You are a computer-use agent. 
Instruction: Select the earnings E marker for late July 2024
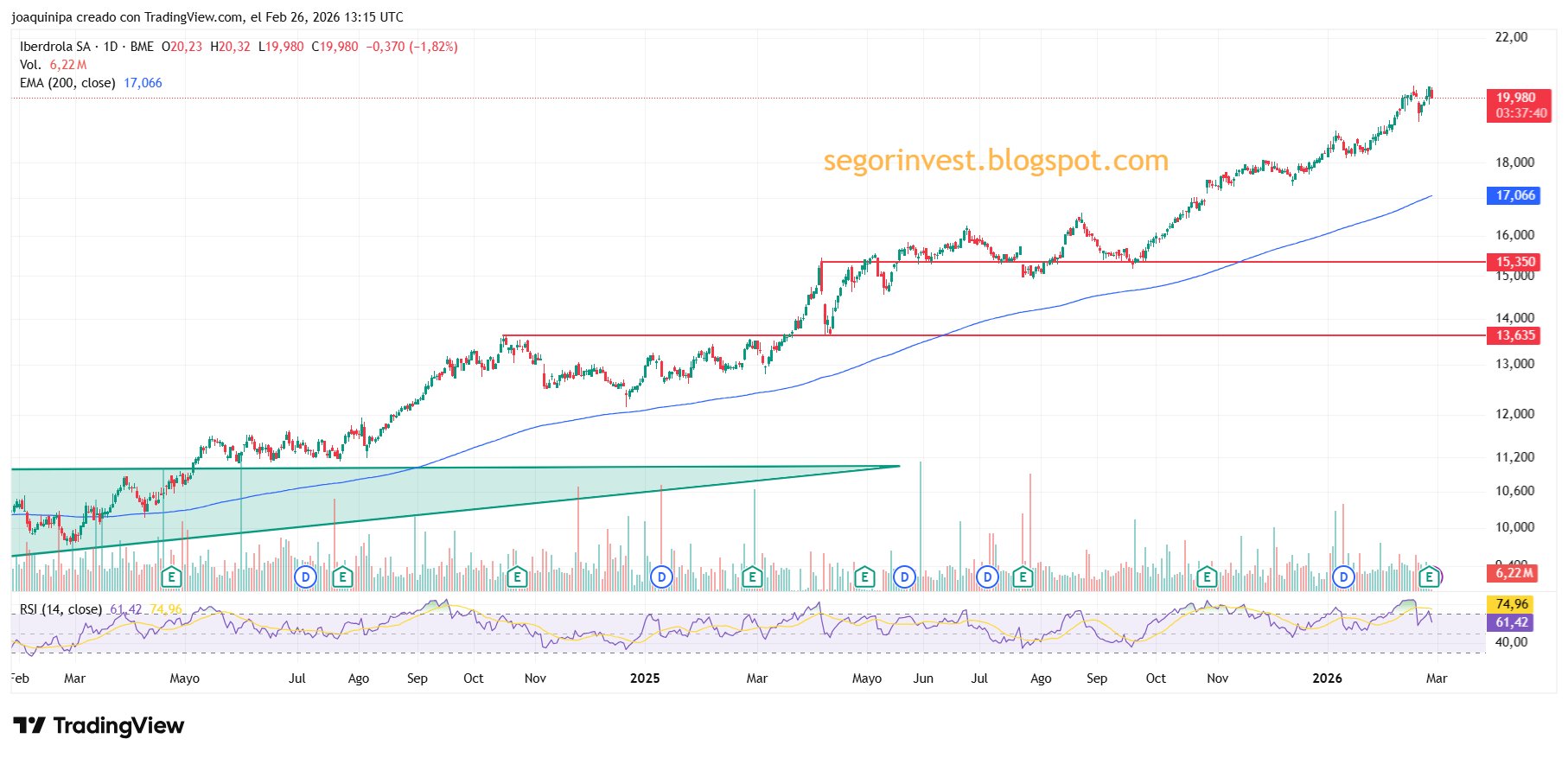(x=343, y=576)
